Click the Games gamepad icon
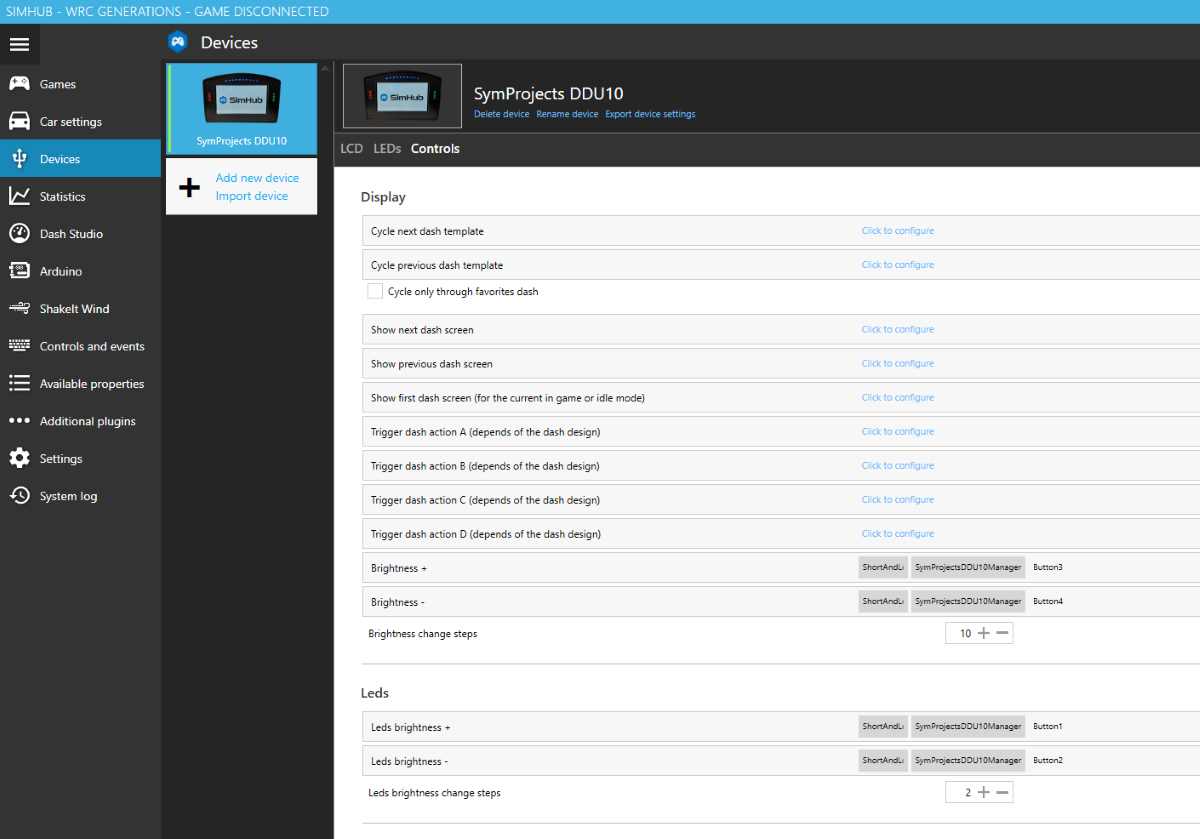The image size is (1200, 839). pos(19,84)
